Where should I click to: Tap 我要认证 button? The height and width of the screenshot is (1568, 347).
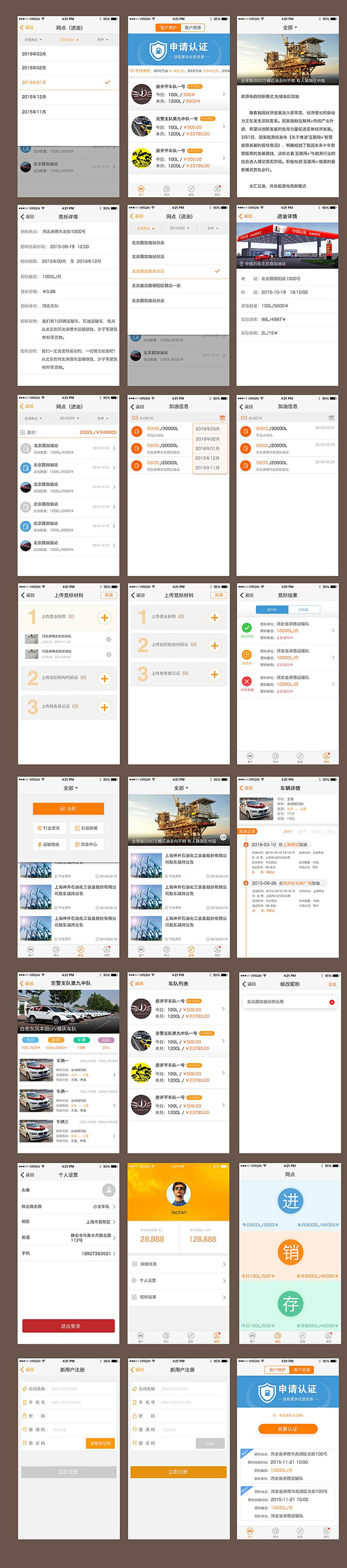pos(287,1429)
